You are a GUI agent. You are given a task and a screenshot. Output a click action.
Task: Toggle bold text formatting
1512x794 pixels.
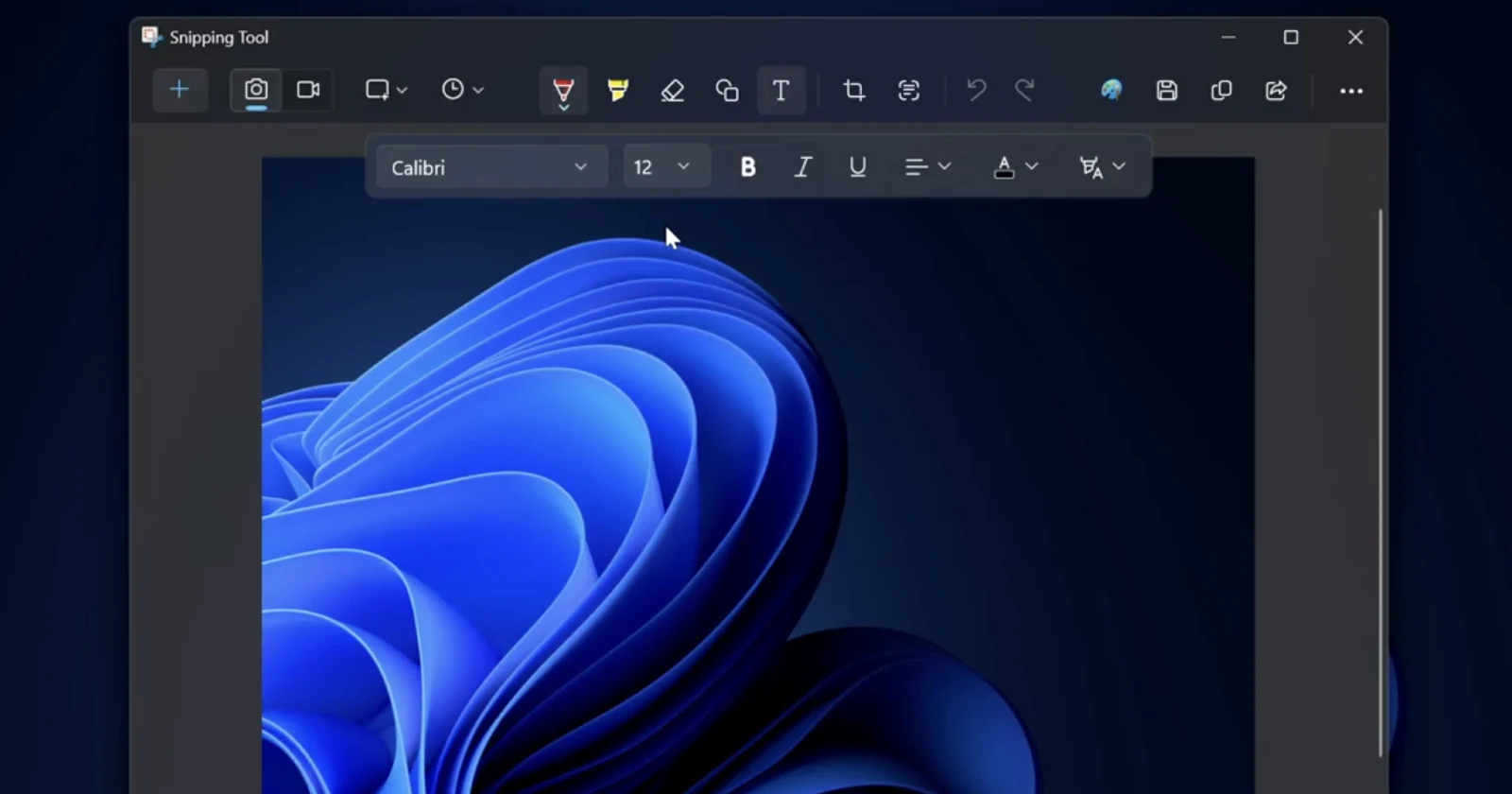click(747, 167)
